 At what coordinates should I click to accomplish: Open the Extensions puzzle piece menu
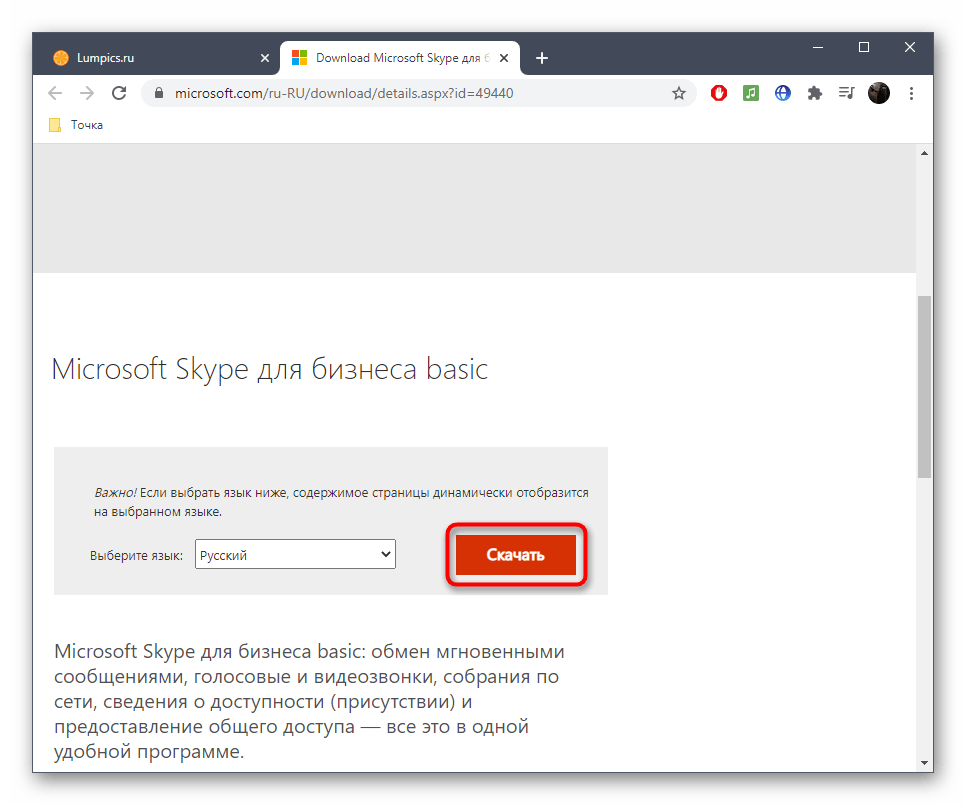pos(815,93)
